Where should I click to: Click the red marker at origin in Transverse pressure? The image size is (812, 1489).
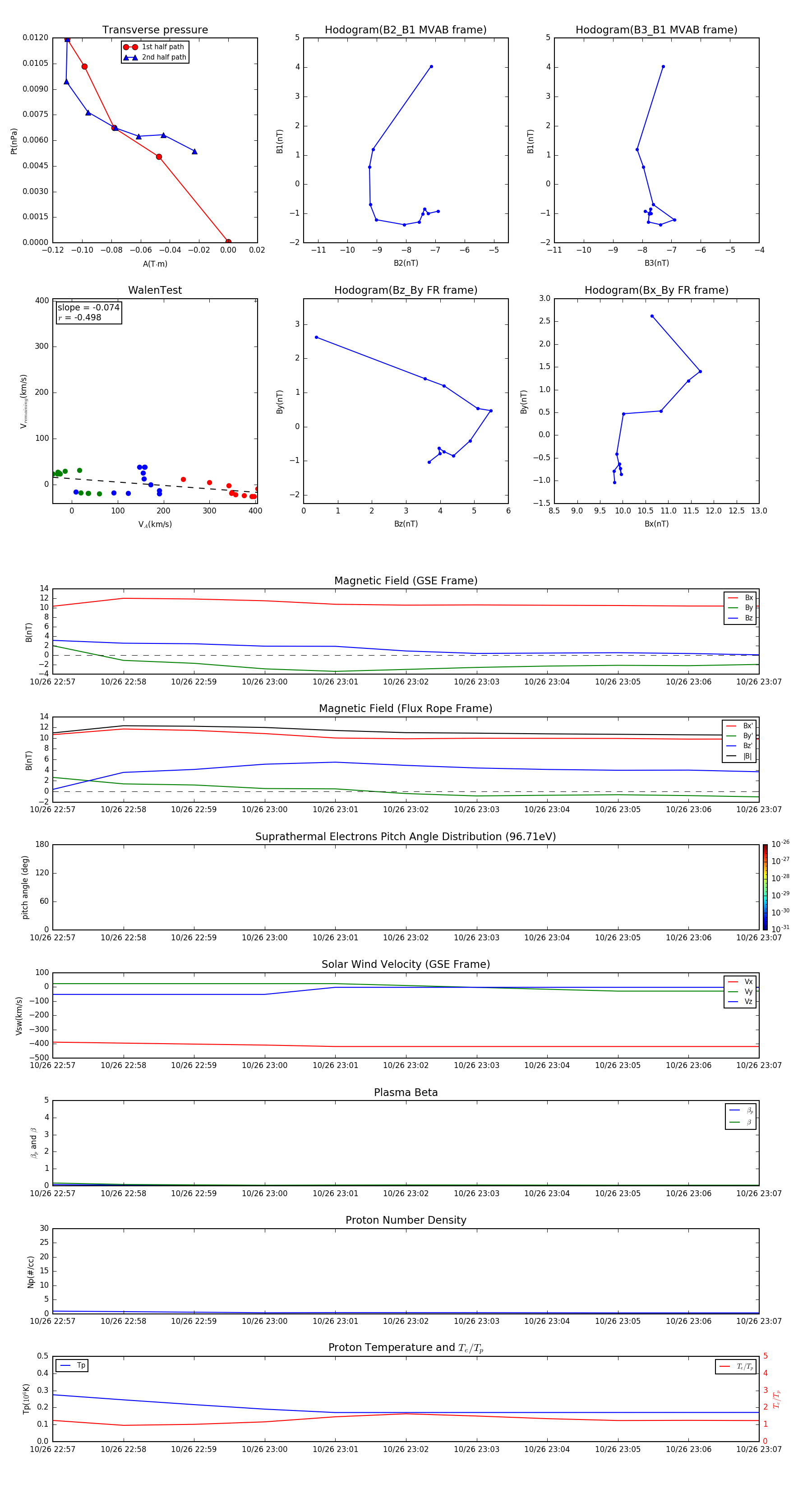click(228, 242)
